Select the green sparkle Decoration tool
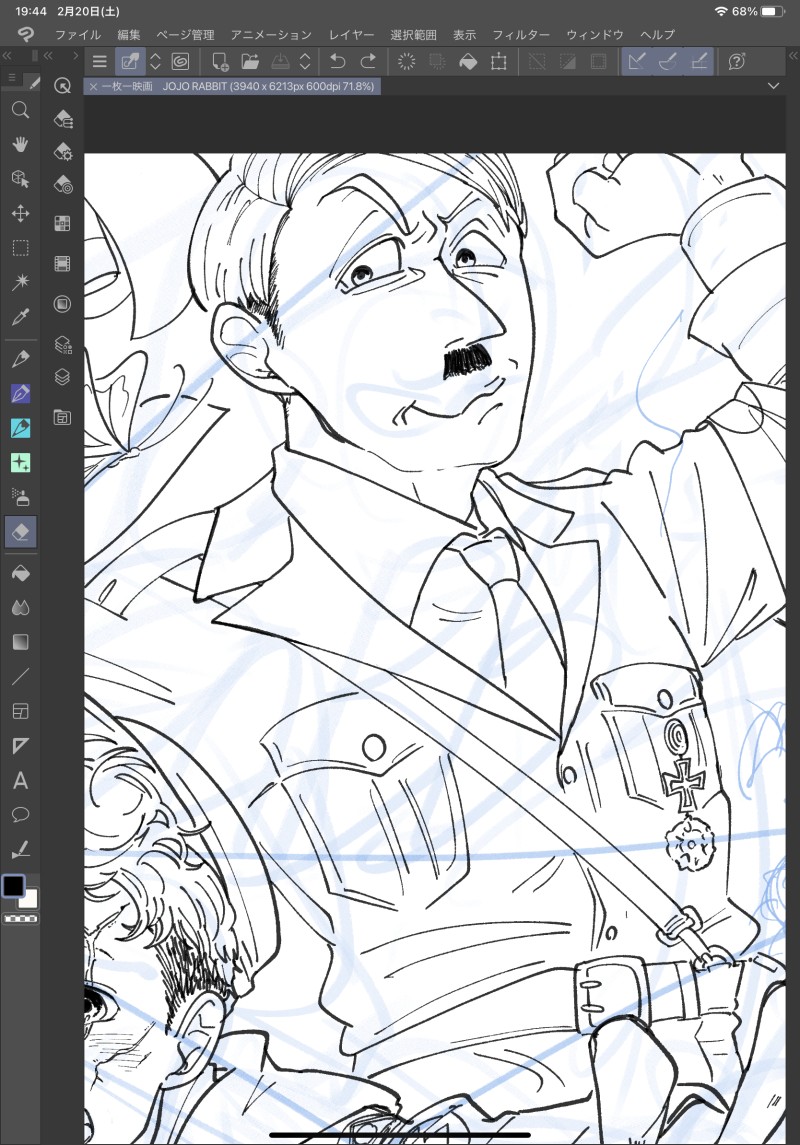Viewport: 800px width, 1145px height. [x=20, y=462]
